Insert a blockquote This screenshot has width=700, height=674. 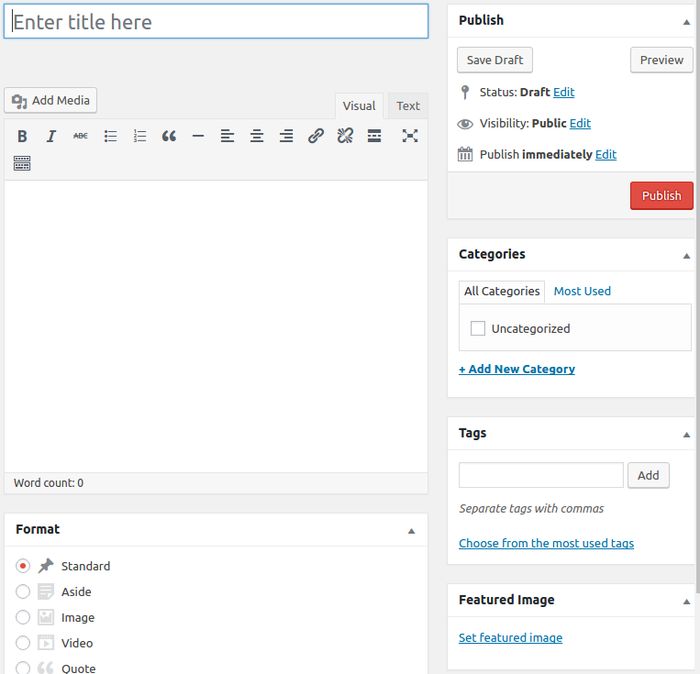point(169,136)
